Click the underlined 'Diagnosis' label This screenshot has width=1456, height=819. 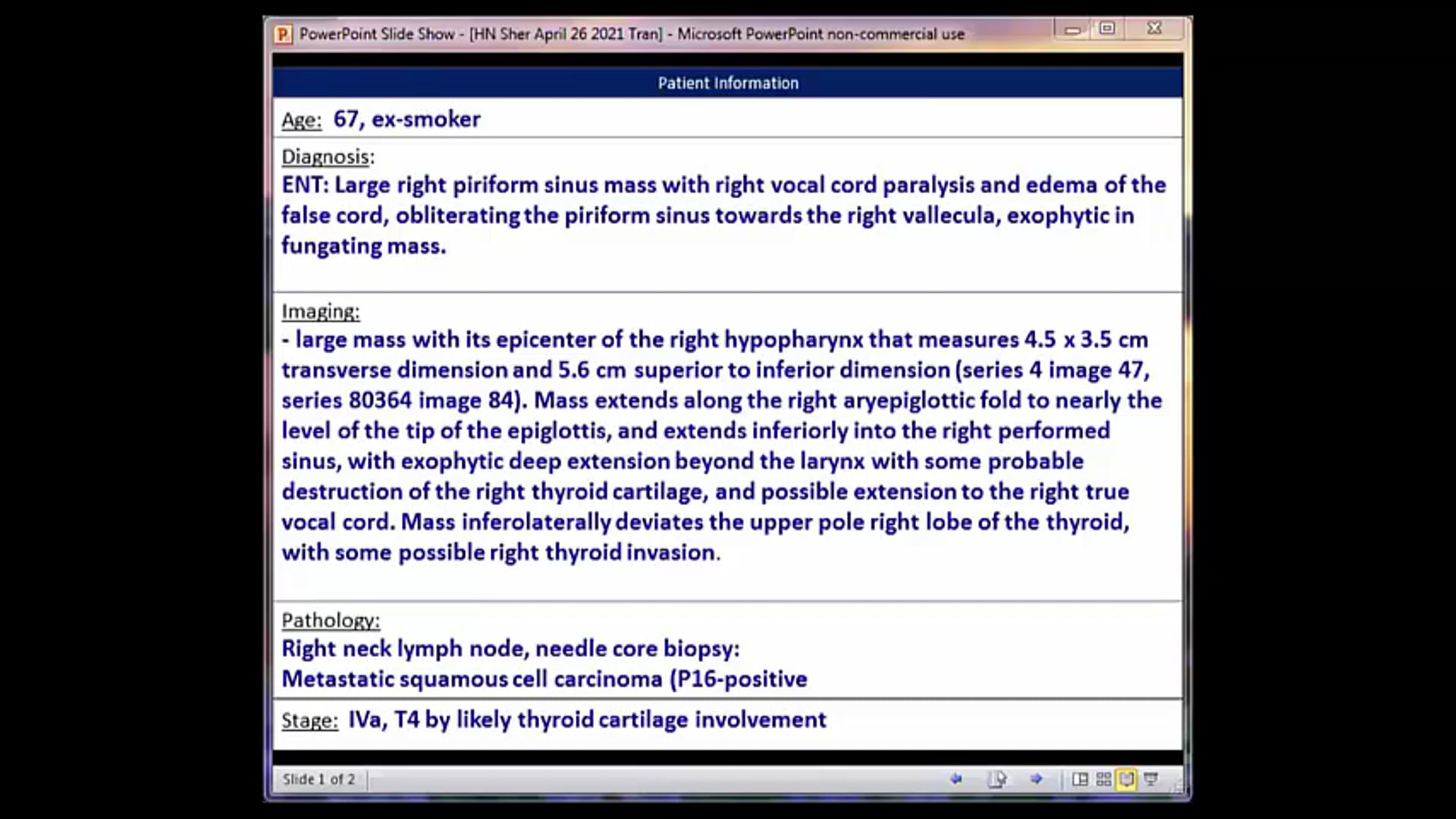(326, 157)
